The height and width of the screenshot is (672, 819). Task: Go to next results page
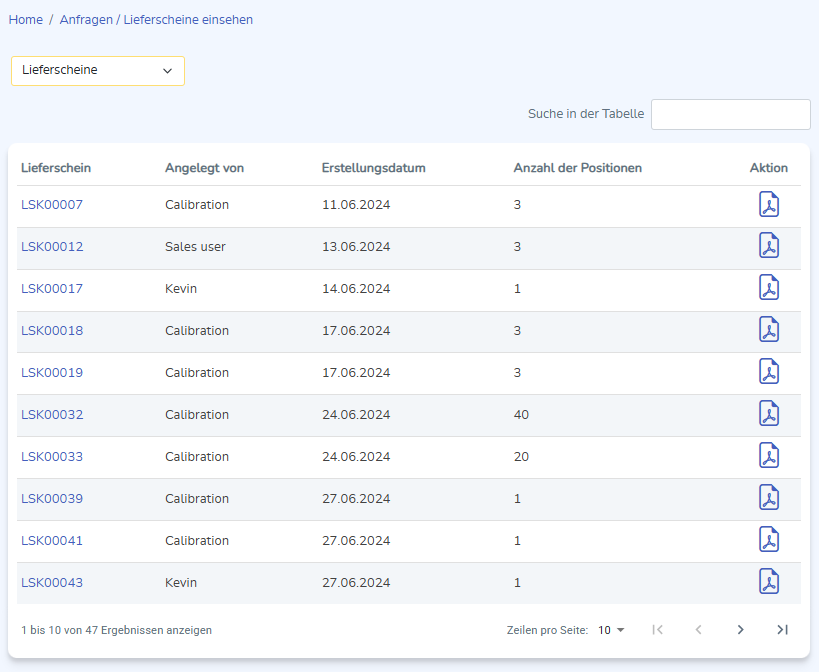(x=740, y=630)
